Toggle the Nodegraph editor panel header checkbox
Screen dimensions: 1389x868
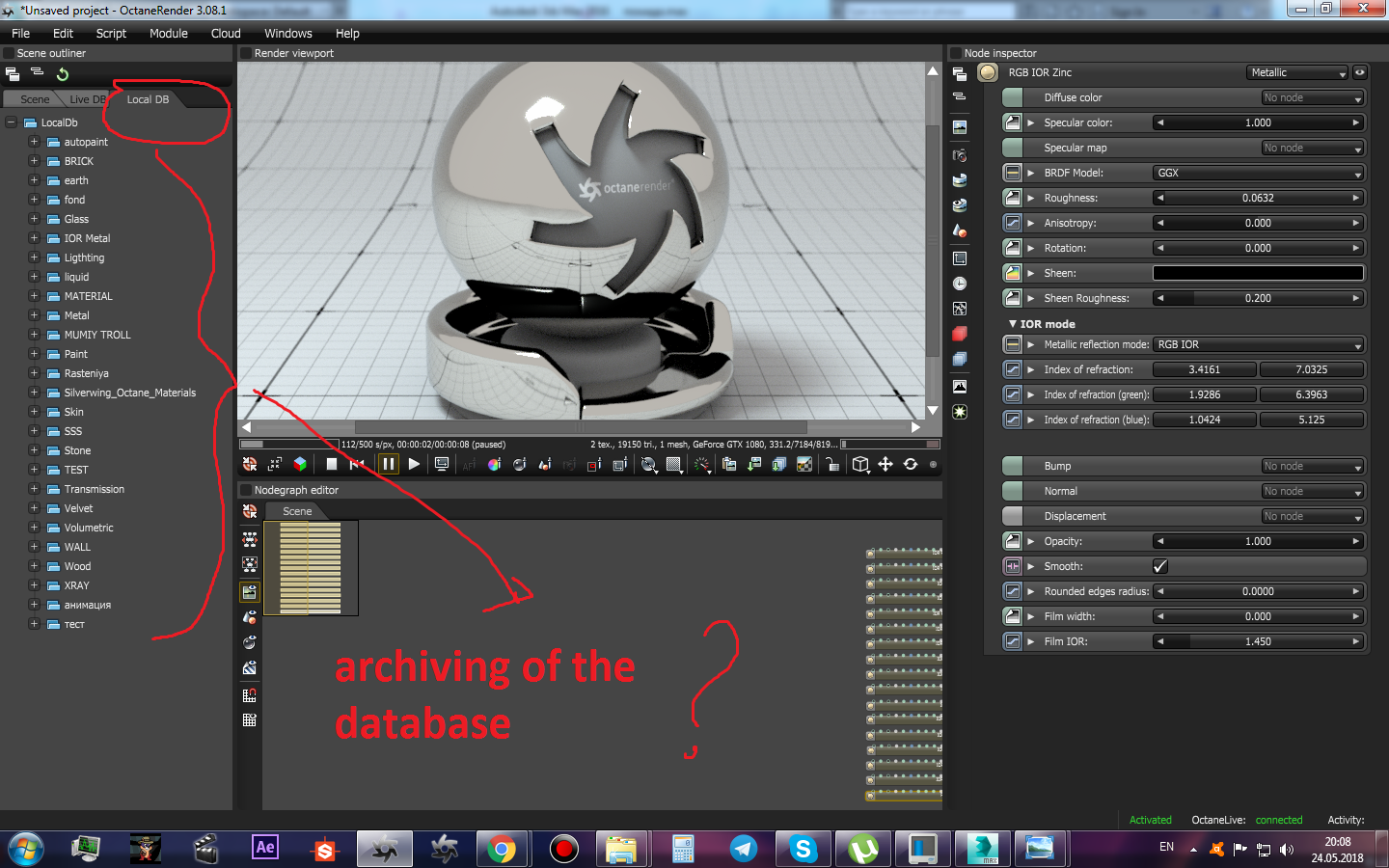coord(246,490)
